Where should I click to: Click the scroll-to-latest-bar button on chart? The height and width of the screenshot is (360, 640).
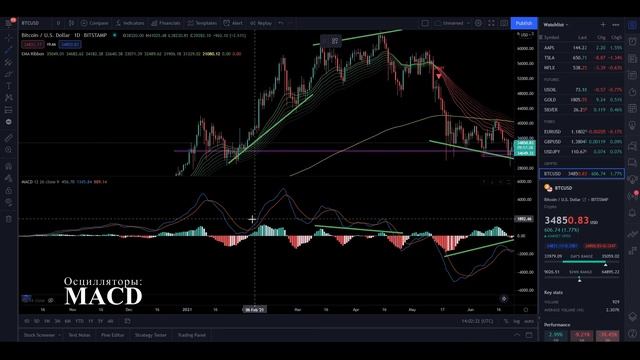(504, 299)
